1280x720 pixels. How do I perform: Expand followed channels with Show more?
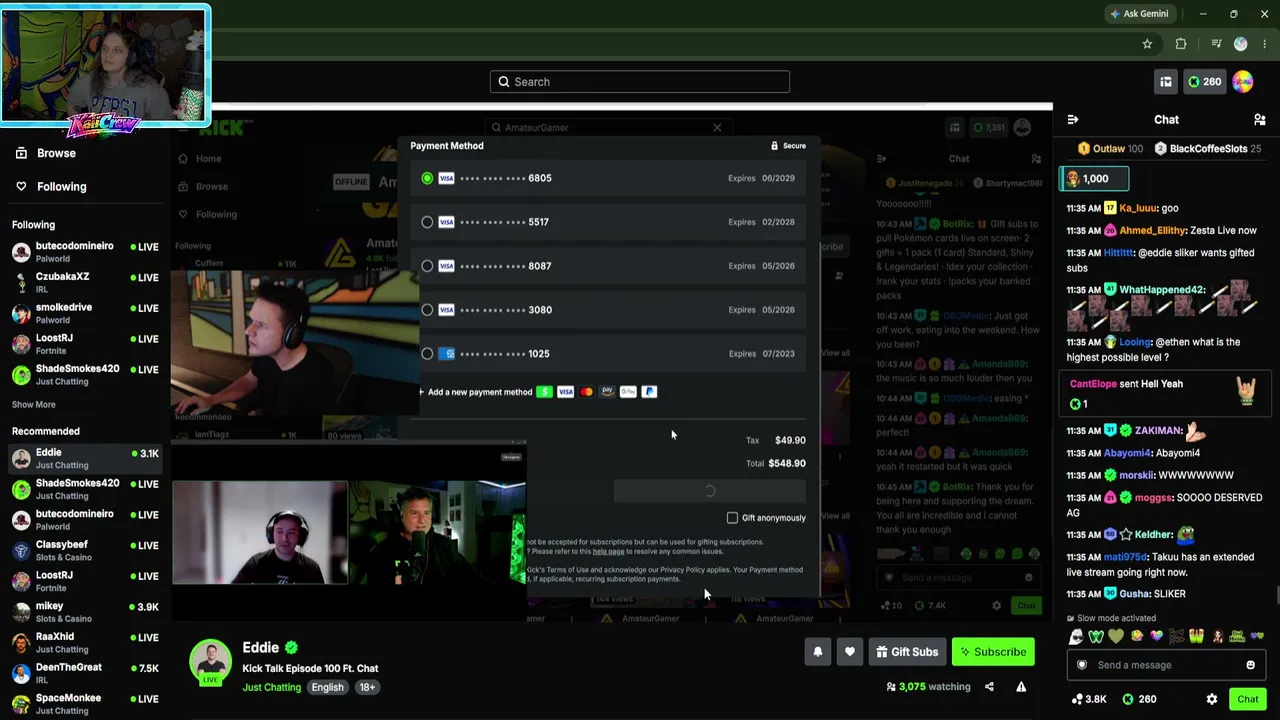point(34,405)
